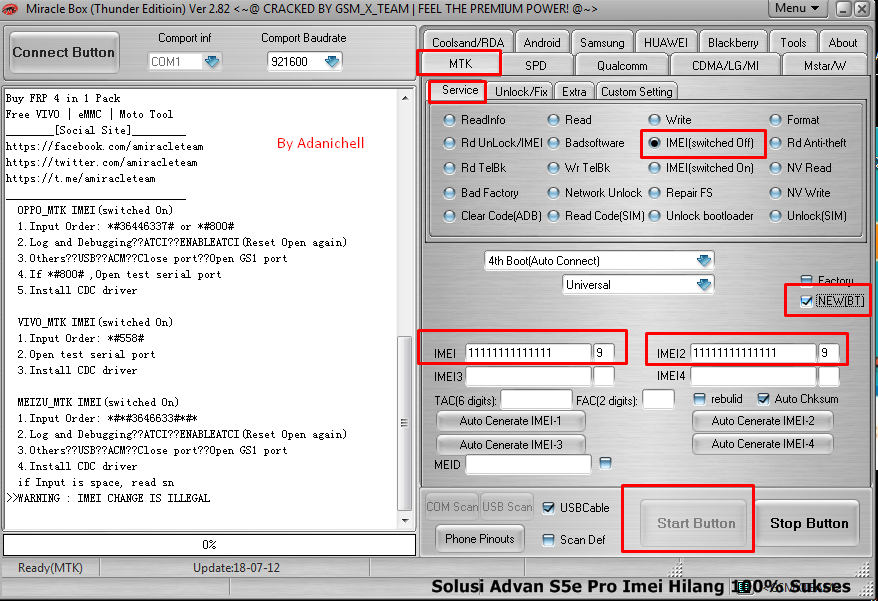Toggle the Scan Def checkbox
Image resolution: width=878 pixels, height=601 pixels.
pos(549,540)
